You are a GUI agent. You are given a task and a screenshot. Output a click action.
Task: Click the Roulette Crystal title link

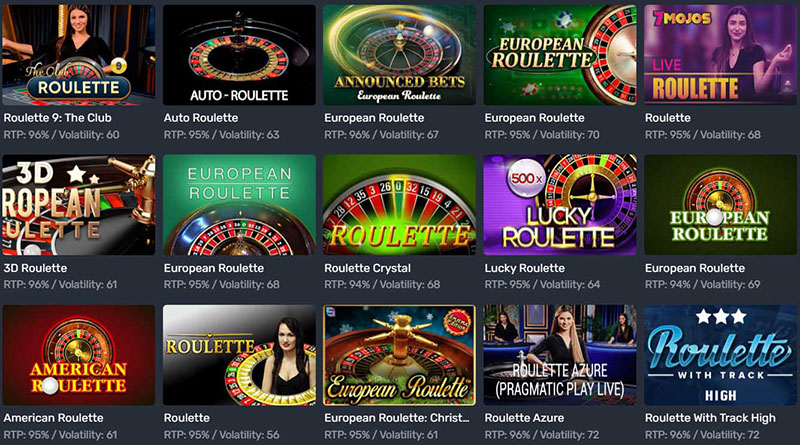pos(367,268)
